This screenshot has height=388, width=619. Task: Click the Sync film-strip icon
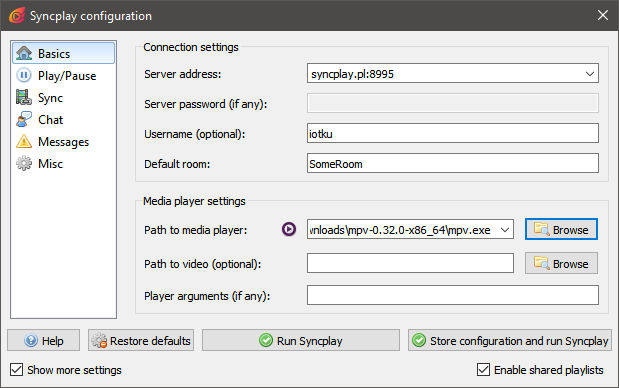pos(24,97)
